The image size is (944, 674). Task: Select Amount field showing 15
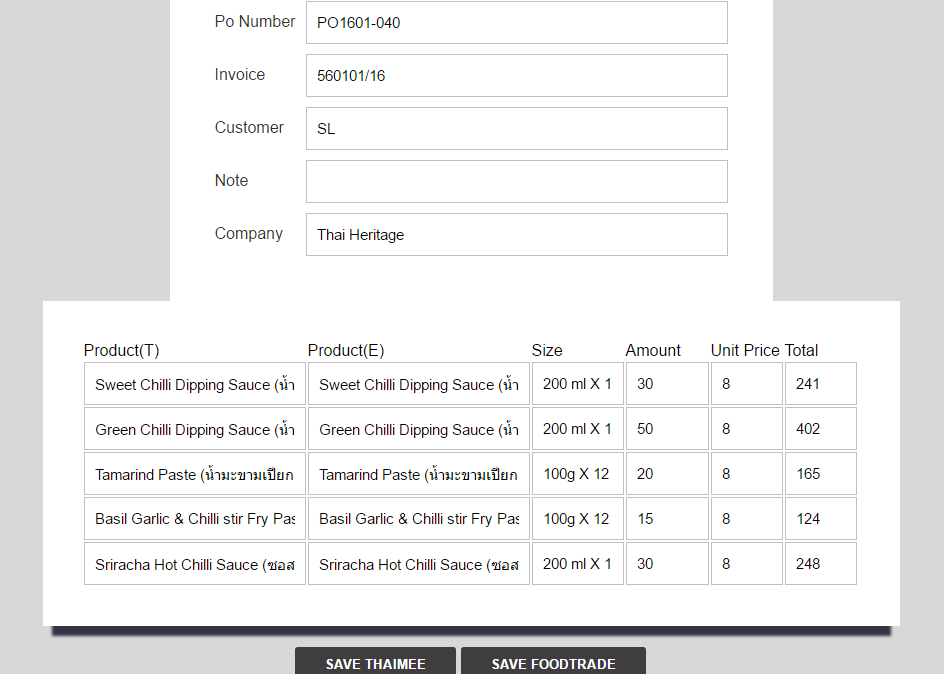pos(666,519)
